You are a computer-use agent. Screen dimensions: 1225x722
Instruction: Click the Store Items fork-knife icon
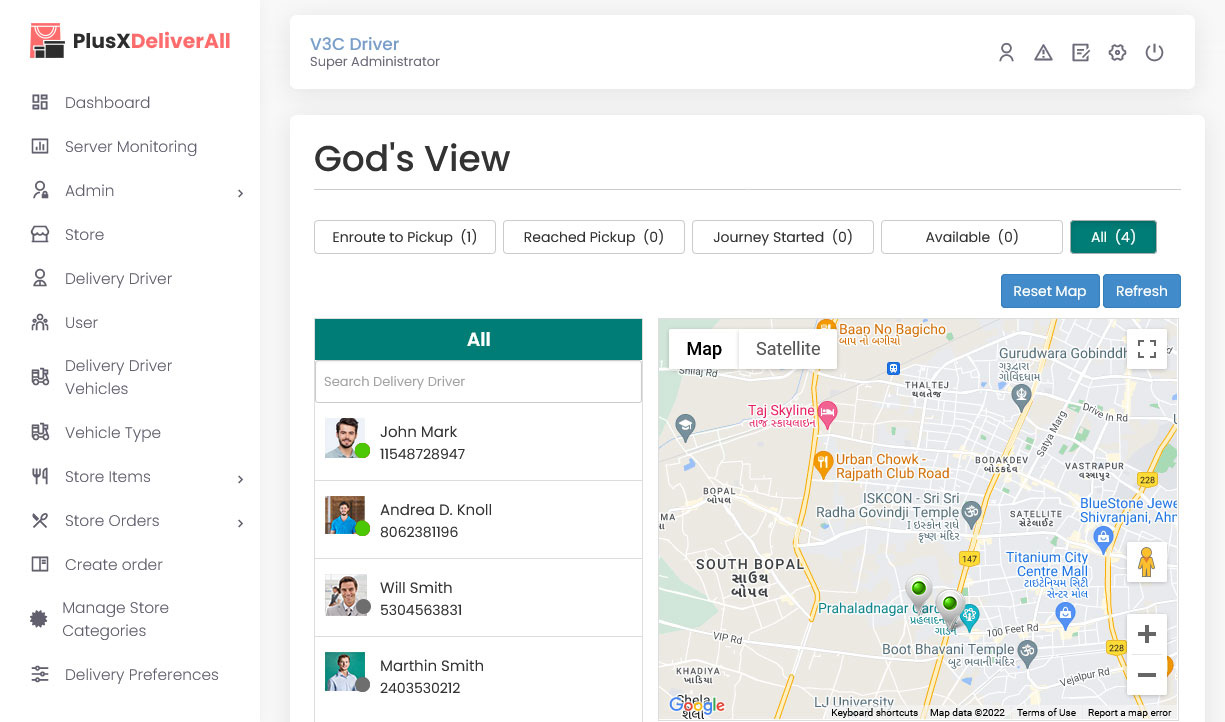40,476
